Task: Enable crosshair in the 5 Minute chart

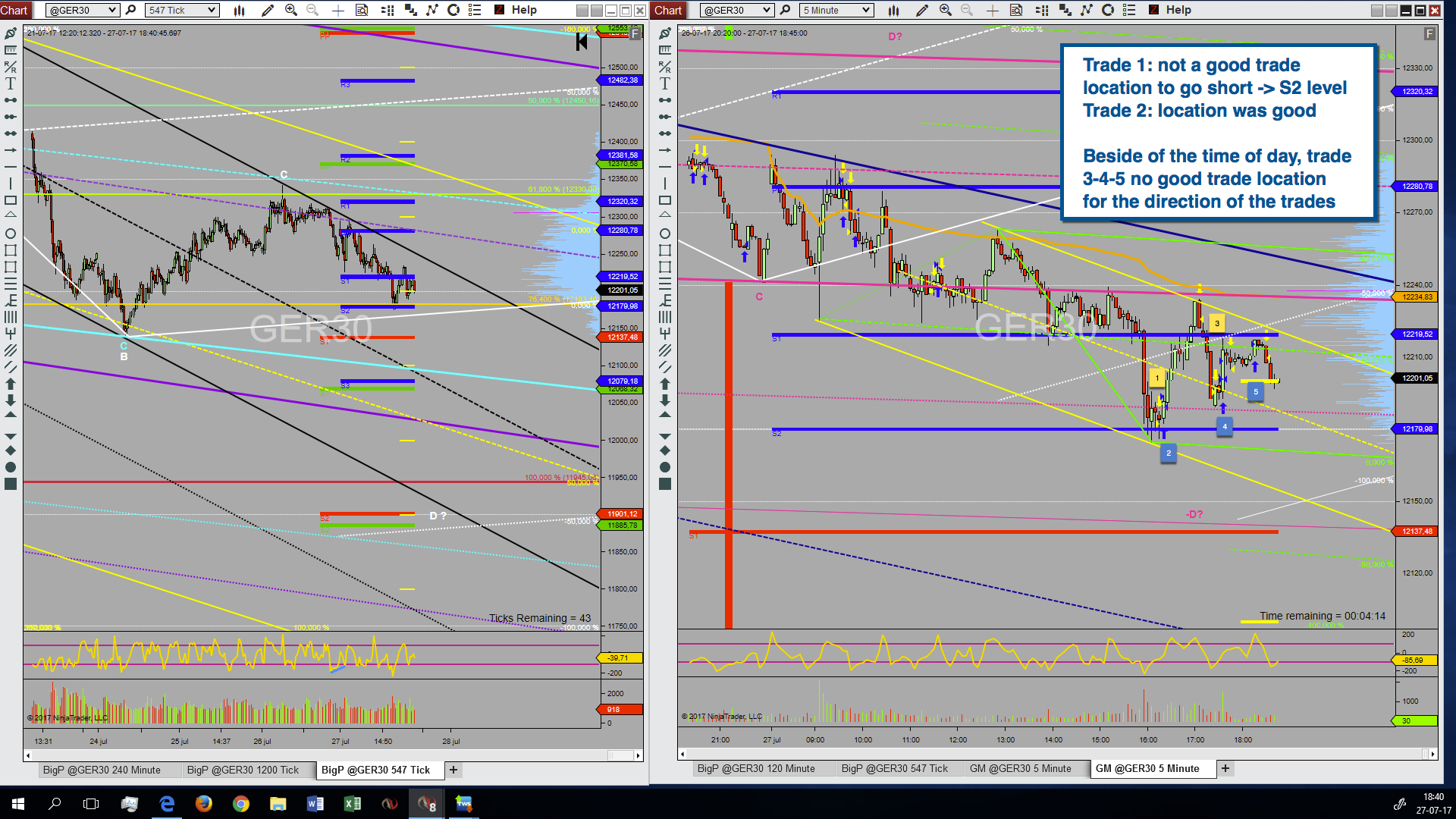Action: pyautogui.click(x=993, y=10)
